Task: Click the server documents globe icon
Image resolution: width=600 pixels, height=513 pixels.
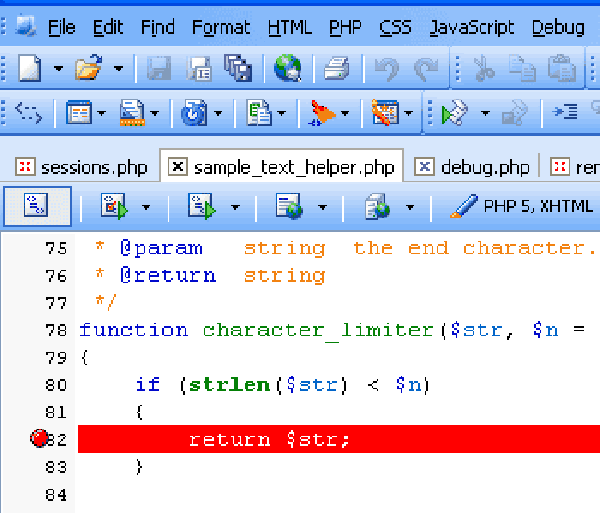Action: [x=377, y=206]
